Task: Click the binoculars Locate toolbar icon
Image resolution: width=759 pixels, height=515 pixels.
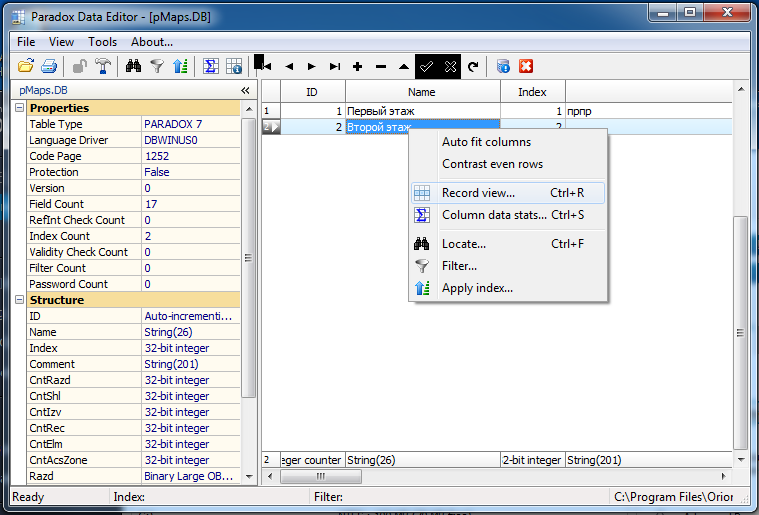Action: click(x=134, y=66)
